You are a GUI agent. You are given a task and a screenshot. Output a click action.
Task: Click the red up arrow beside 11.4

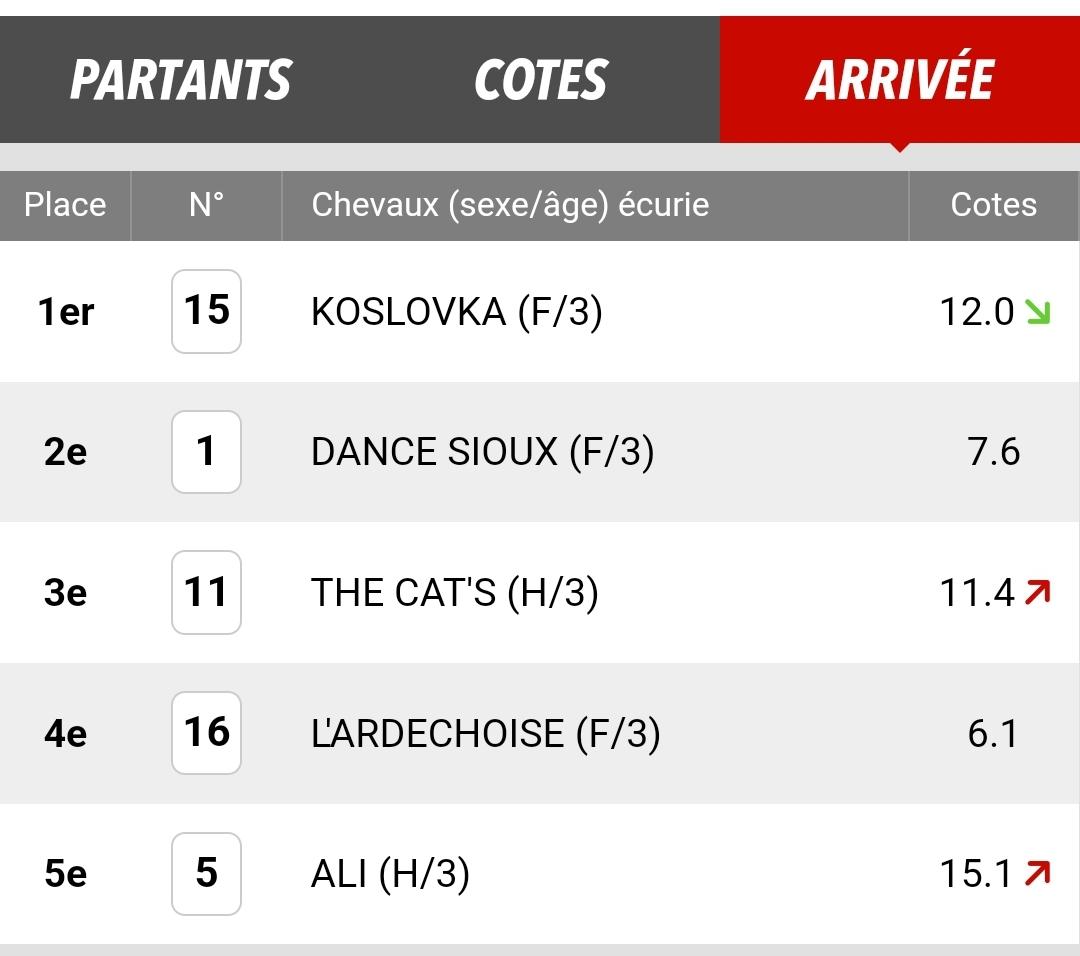tap(1037, 592)
